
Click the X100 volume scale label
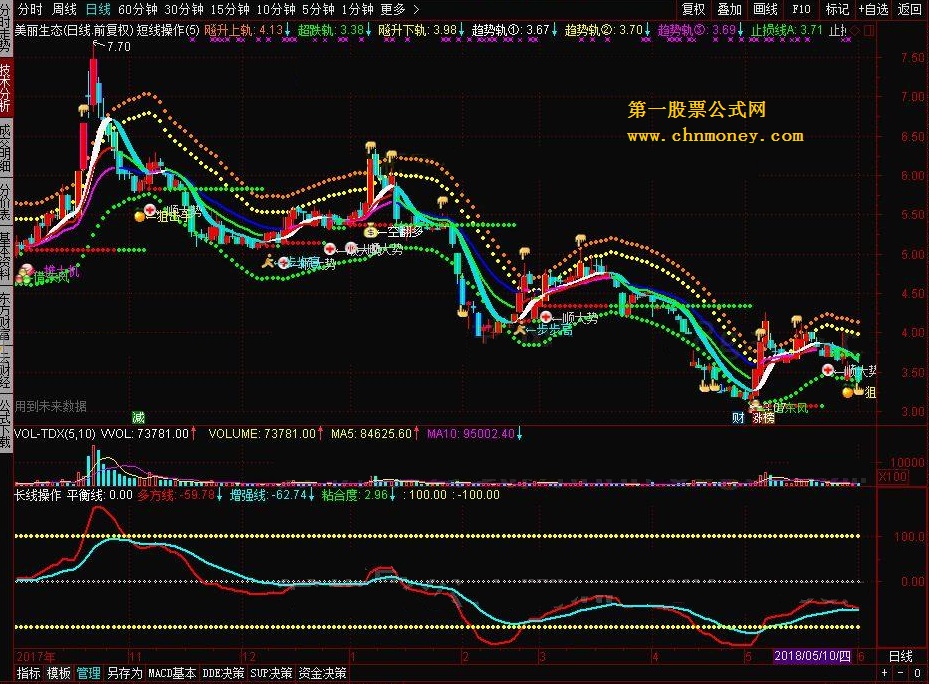893,477
